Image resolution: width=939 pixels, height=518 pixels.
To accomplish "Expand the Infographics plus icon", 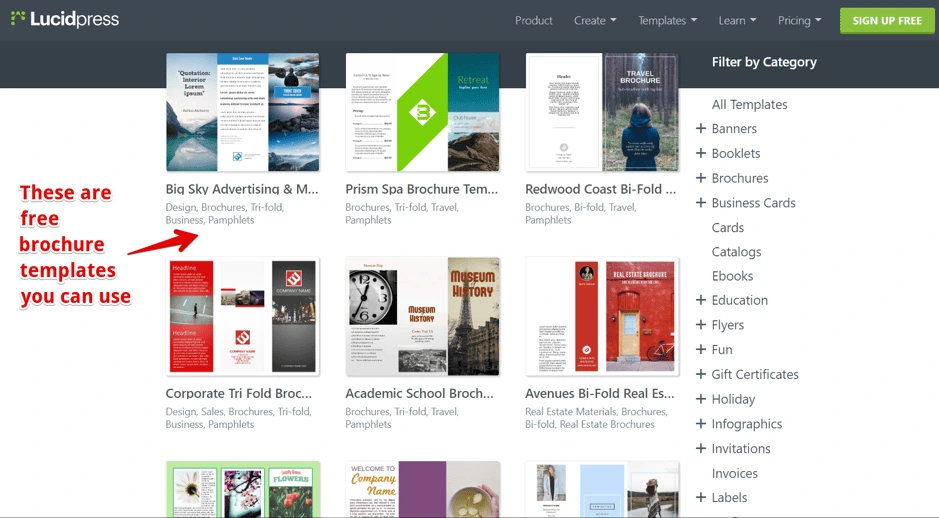I will click(701, 423).
